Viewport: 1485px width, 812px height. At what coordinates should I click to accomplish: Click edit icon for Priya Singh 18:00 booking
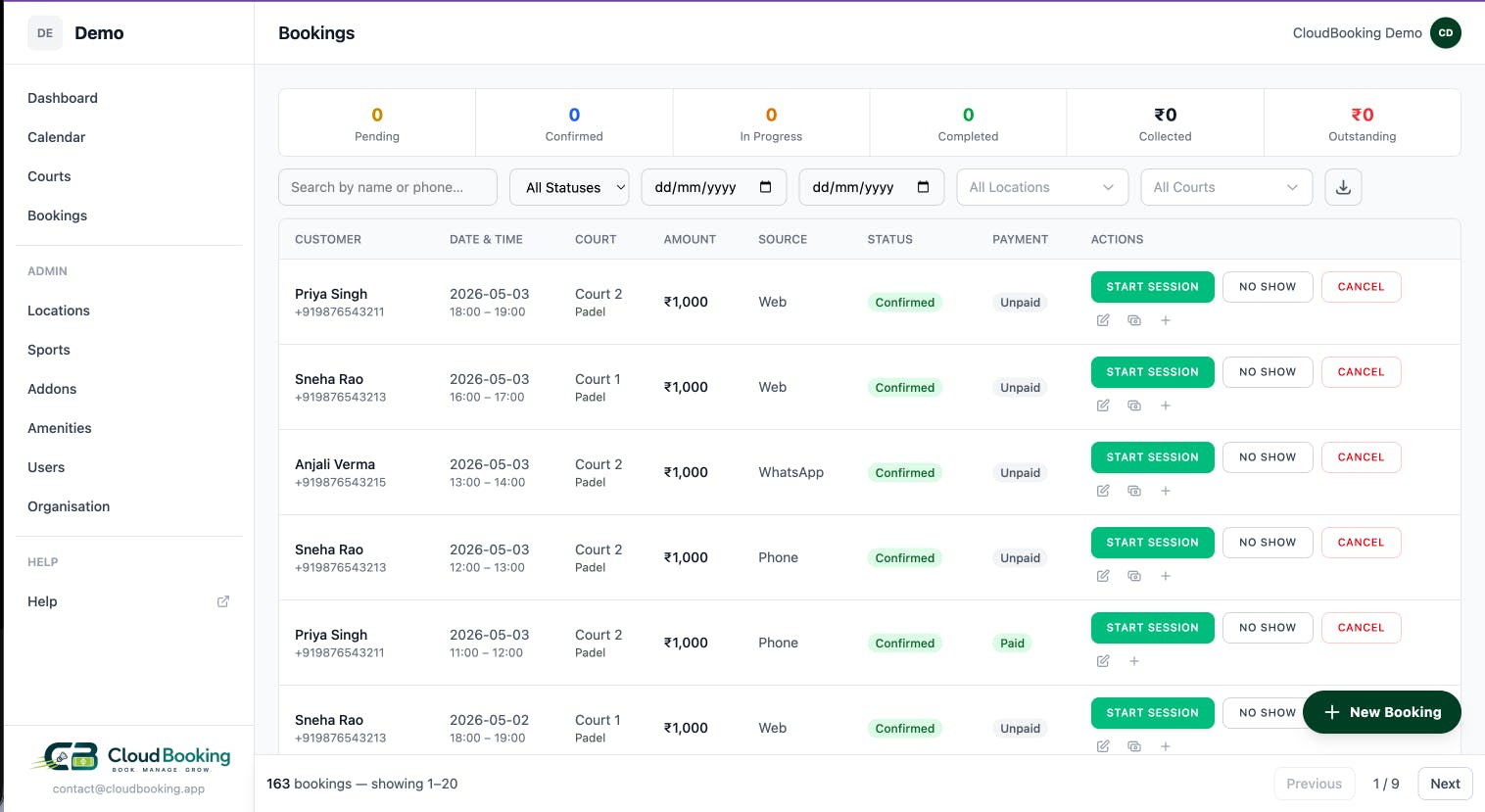[x=1103, y=320]
